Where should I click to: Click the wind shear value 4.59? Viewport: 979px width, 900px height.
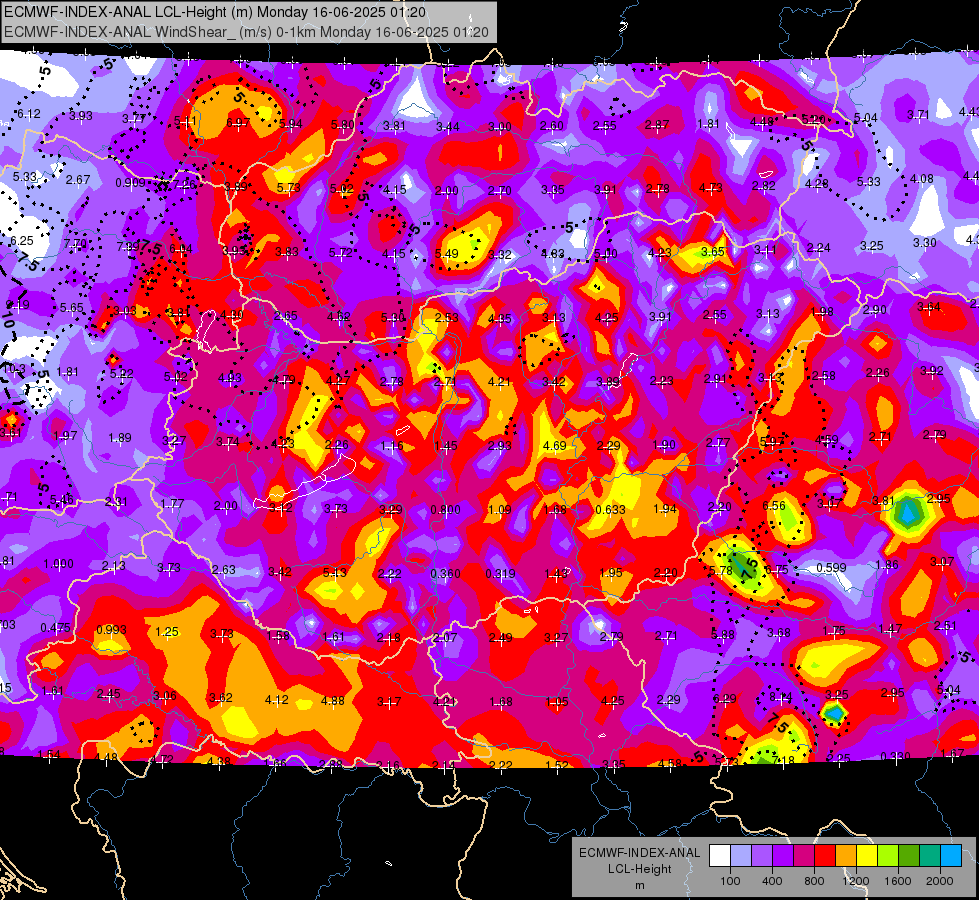click(827, 440)
